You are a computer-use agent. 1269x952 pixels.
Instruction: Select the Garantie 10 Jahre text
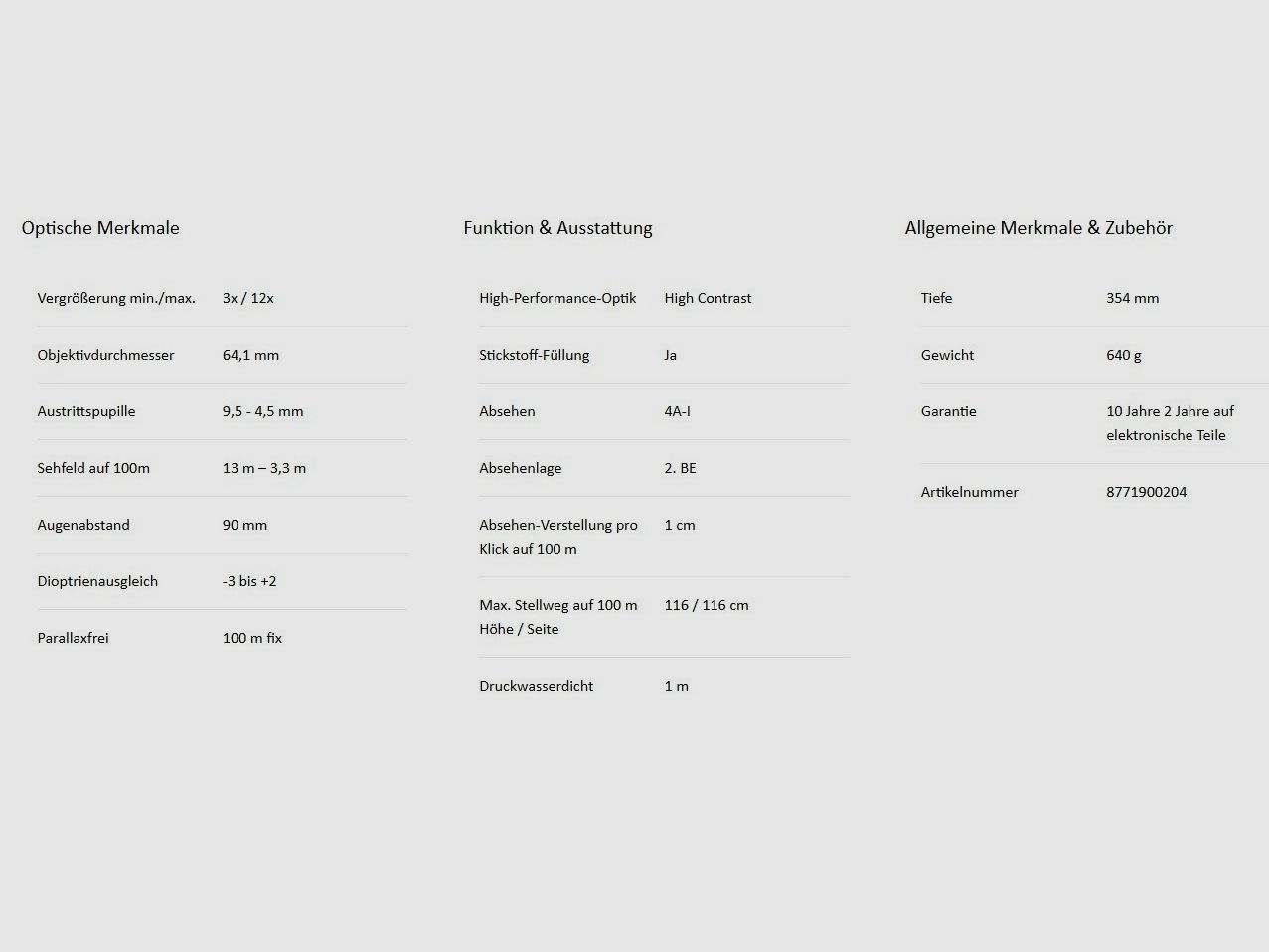click(1170, 423)
